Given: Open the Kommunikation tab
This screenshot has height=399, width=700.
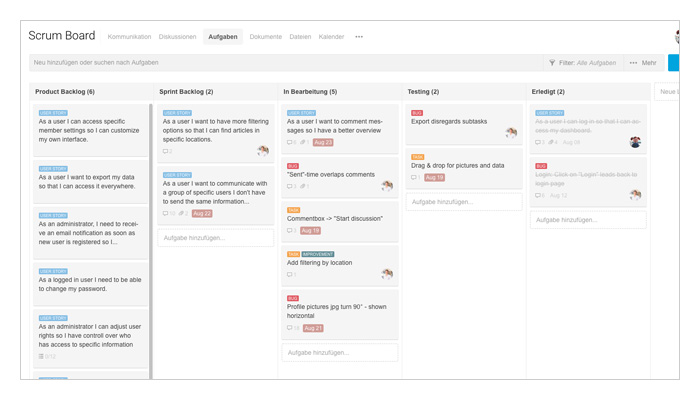Looking at the screenshot, I should (x=129, y=37).
